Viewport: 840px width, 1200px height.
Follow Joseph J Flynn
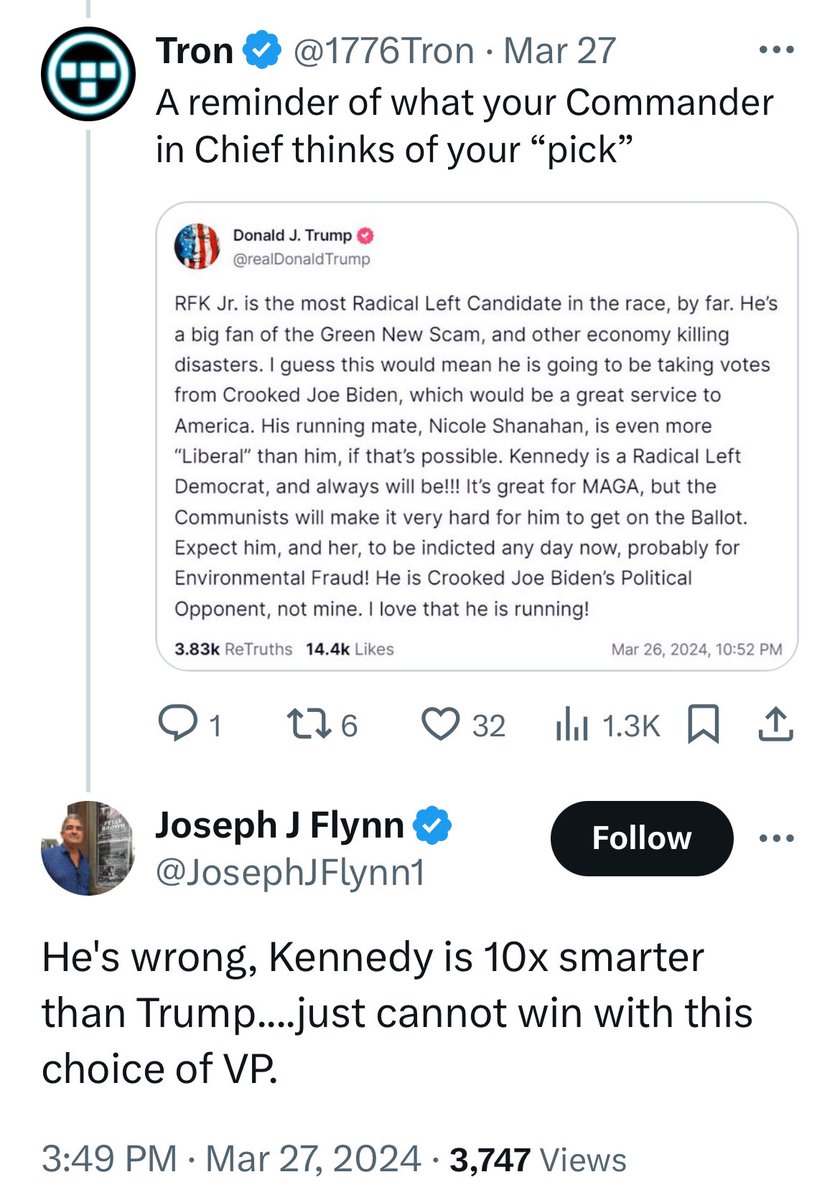tap(641, 838)
